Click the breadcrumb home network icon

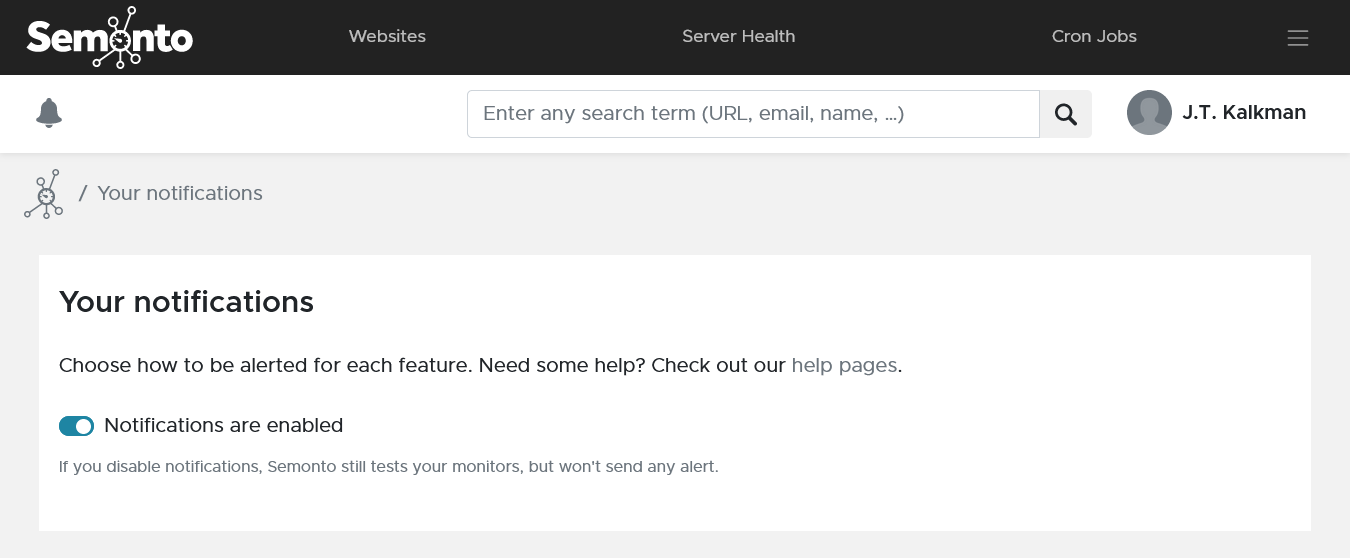pos(44,194)
